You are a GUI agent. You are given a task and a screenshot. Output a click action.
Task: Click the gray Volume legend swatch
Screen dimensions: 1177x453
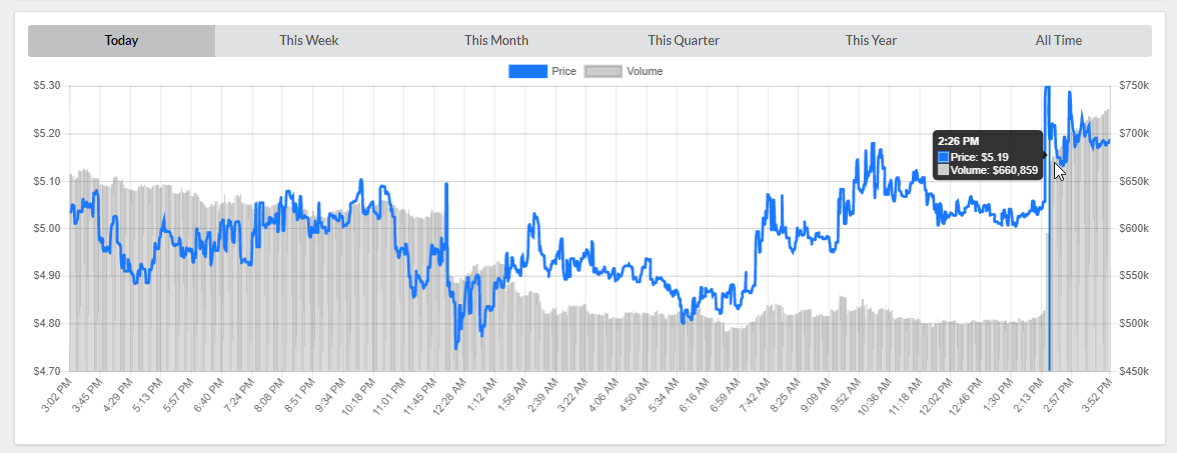tap(602, 72)
